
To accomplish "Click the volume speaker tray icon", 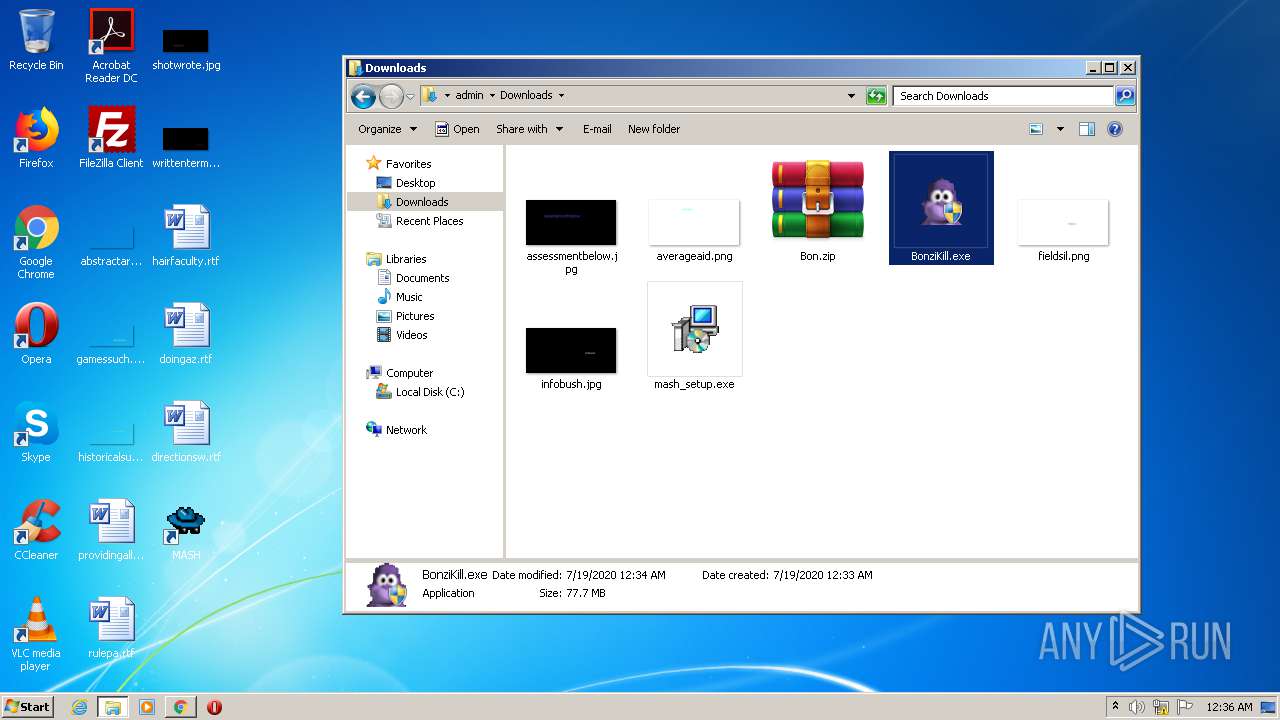I will tap(1137, 707).
